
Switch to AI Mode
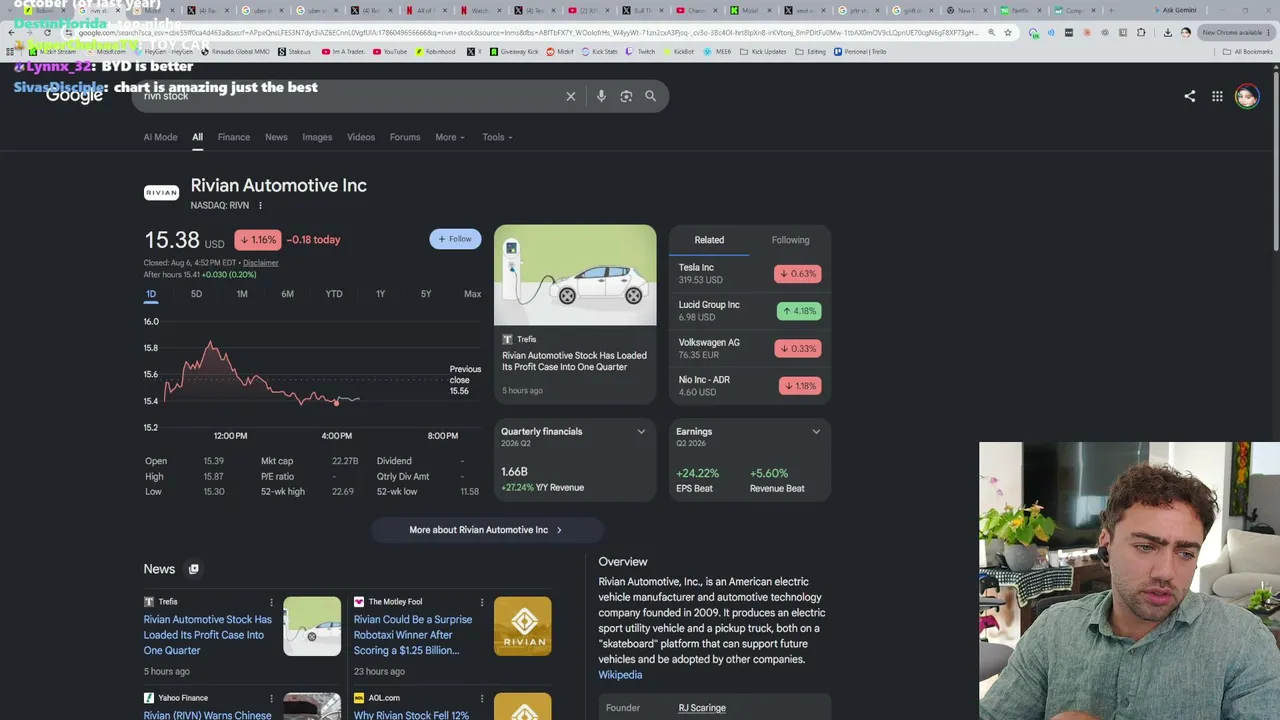tap(160, 137)
